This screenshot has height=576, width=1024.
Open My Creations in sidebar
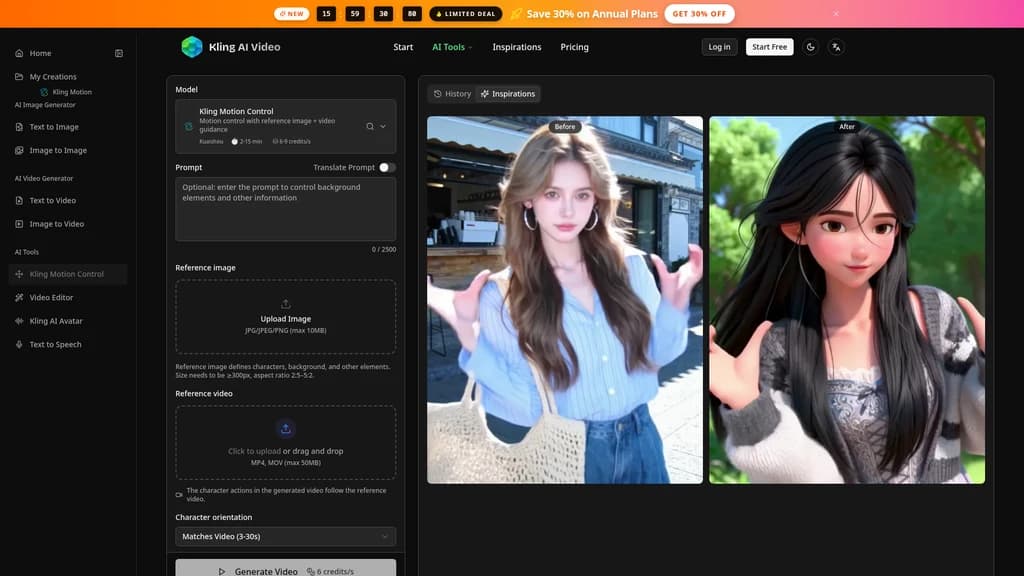[x=53, y=76]
